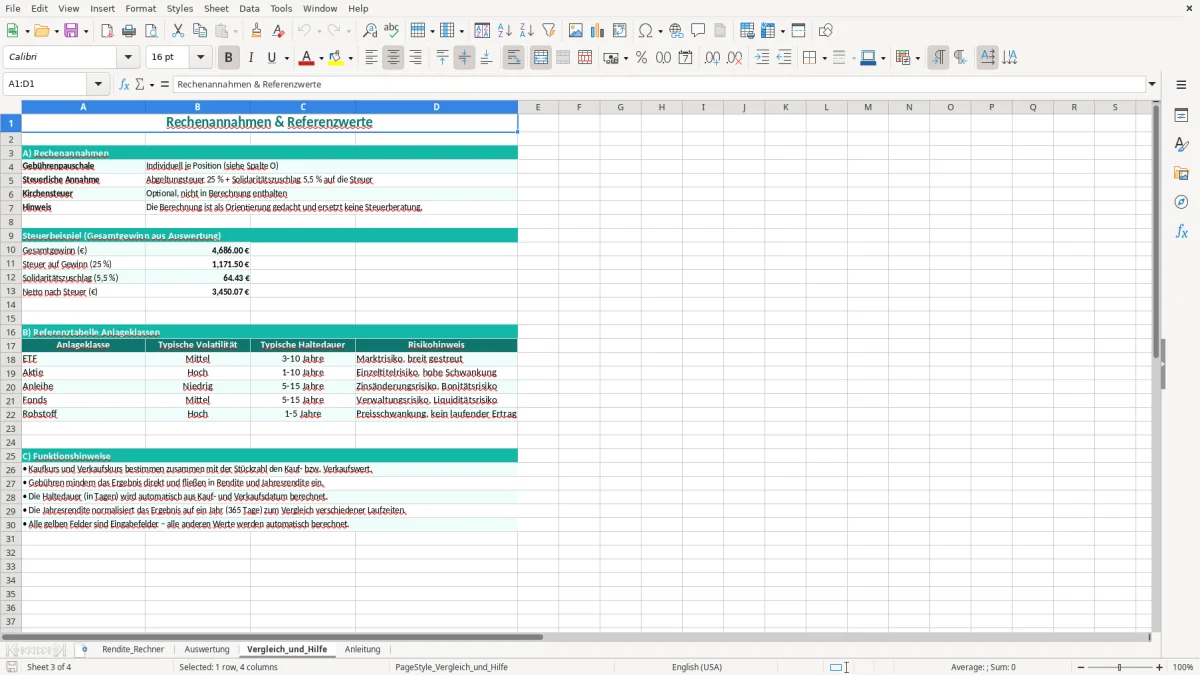Click the formula input line
Viewport: 1200px width, 675px height.
(x=659, y=84)
